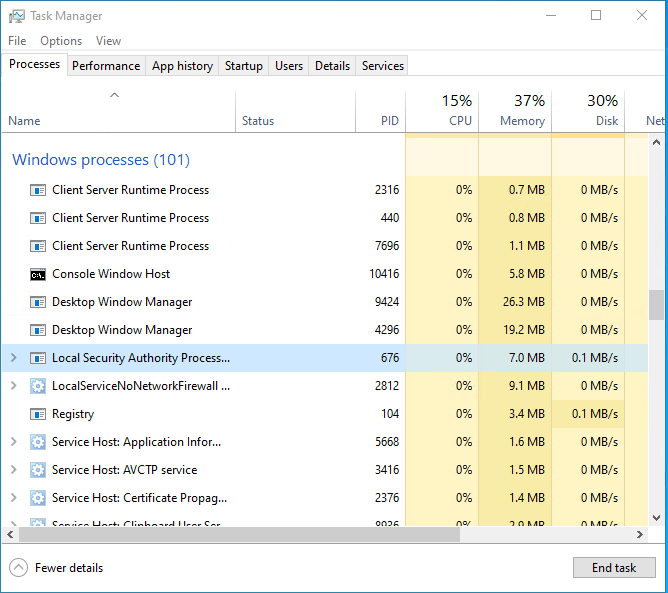The height and width of the screenshot is (593, 668).
Task: Click the Task Manager title bar icon
Action: 16,16
